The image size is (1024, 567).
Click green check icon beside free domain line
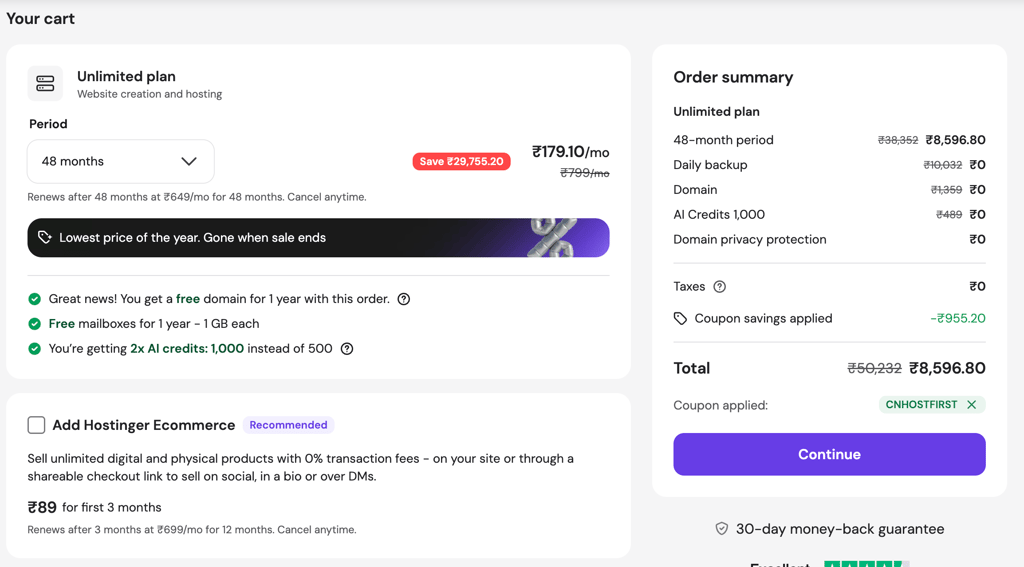tap(35, 299)
